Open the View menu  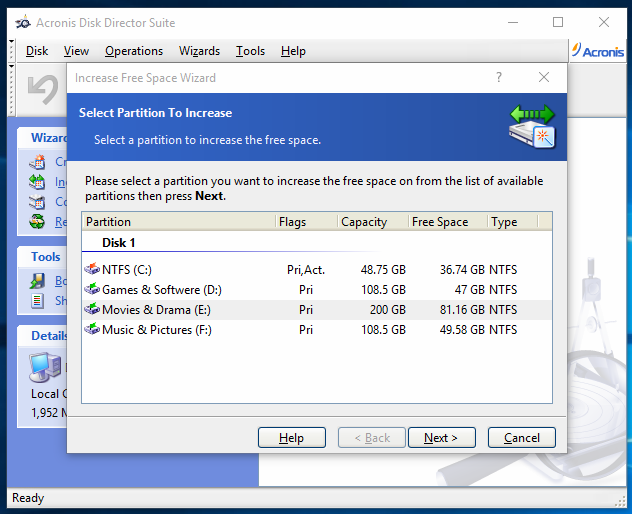coord(76,51)
